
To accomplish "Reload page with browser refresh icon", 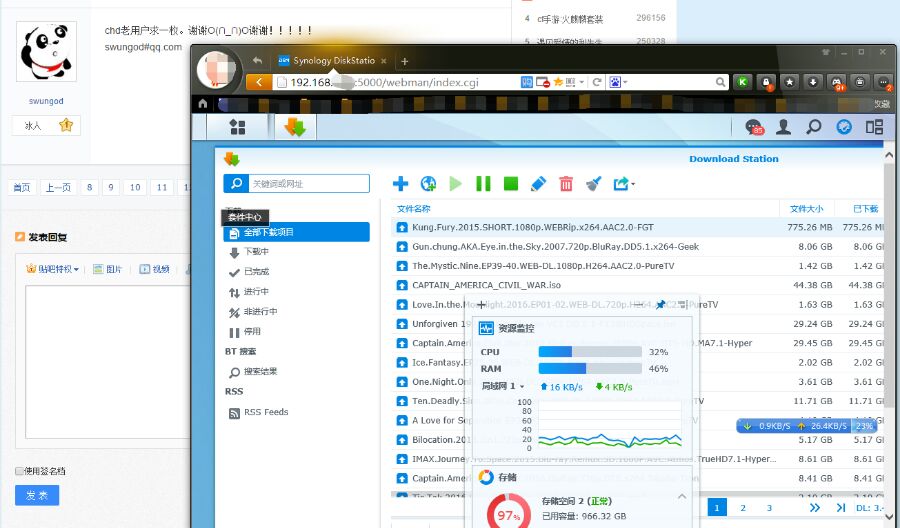I will [597, 82].
